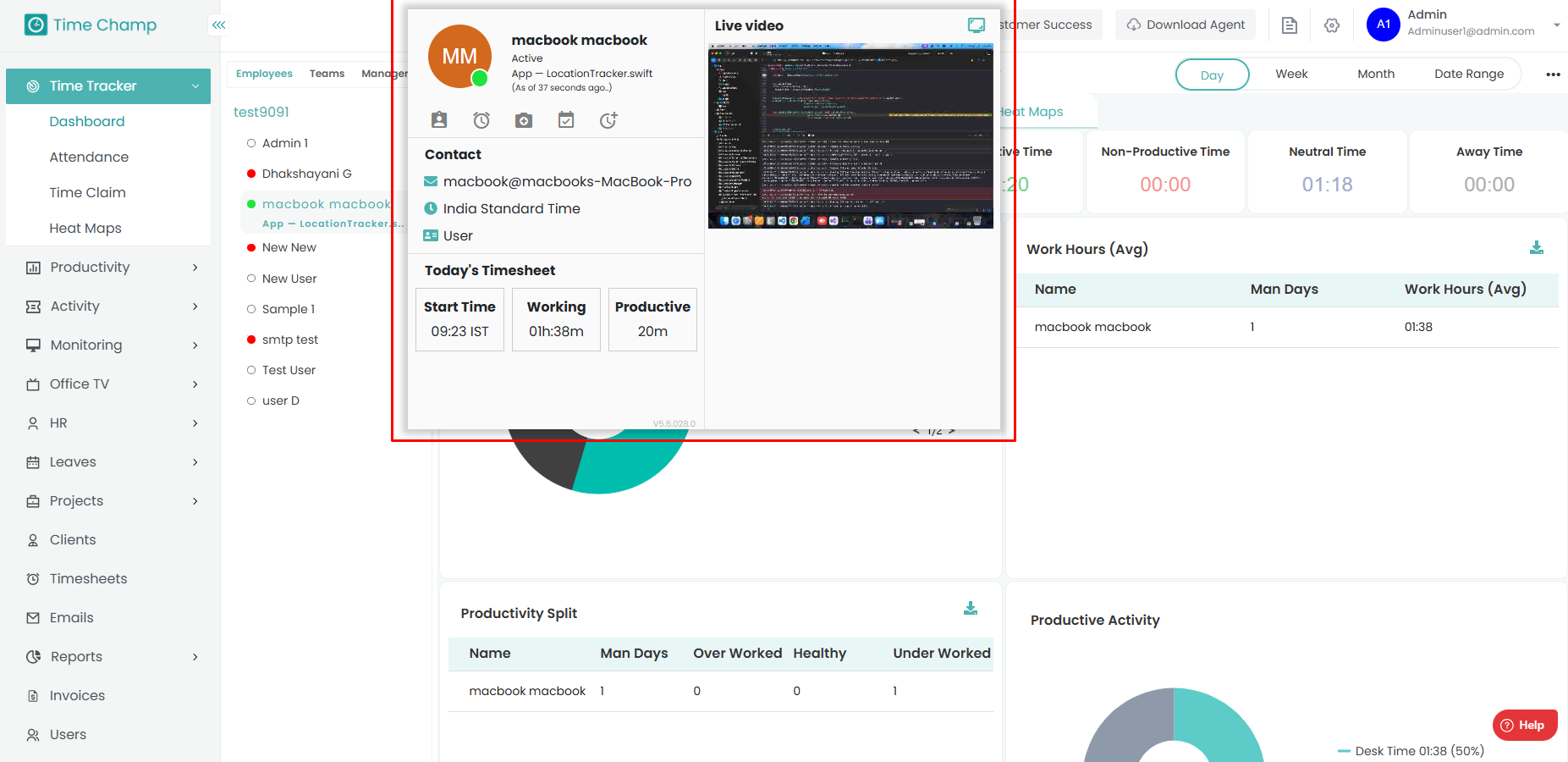Collapse the sidebar with the double-arrow icon
Screen dimensions: 1568x762
219,25
